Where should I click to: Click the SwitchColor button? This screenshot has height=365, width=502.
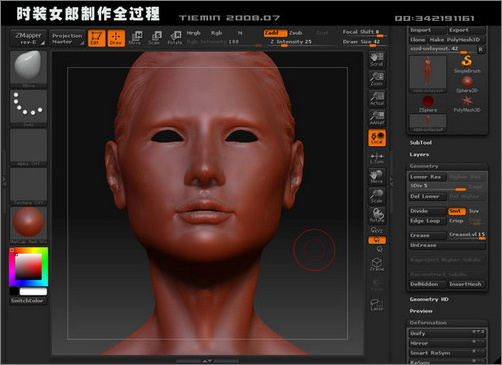click(x=28, y=301)
